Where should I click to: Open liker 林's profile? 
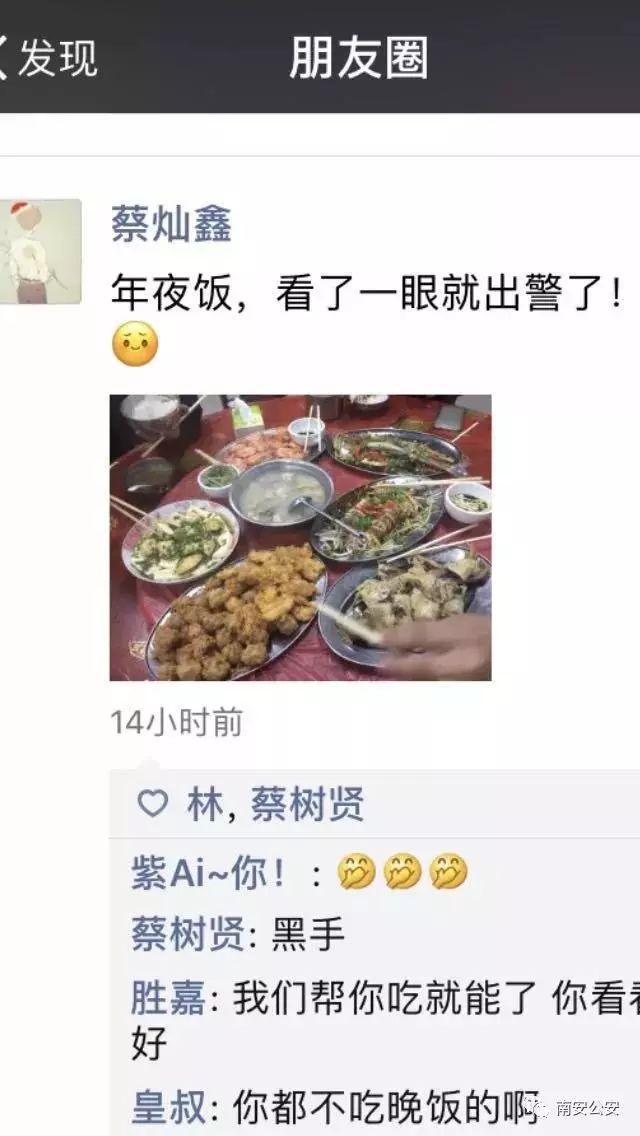205,805
